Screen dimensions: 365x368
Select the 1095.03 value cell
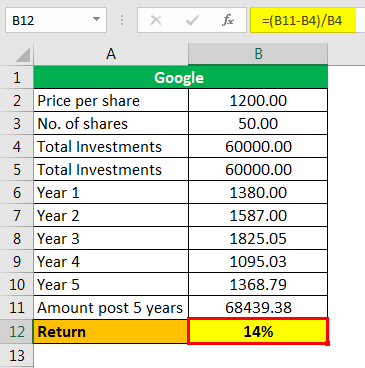click(258, 261)
